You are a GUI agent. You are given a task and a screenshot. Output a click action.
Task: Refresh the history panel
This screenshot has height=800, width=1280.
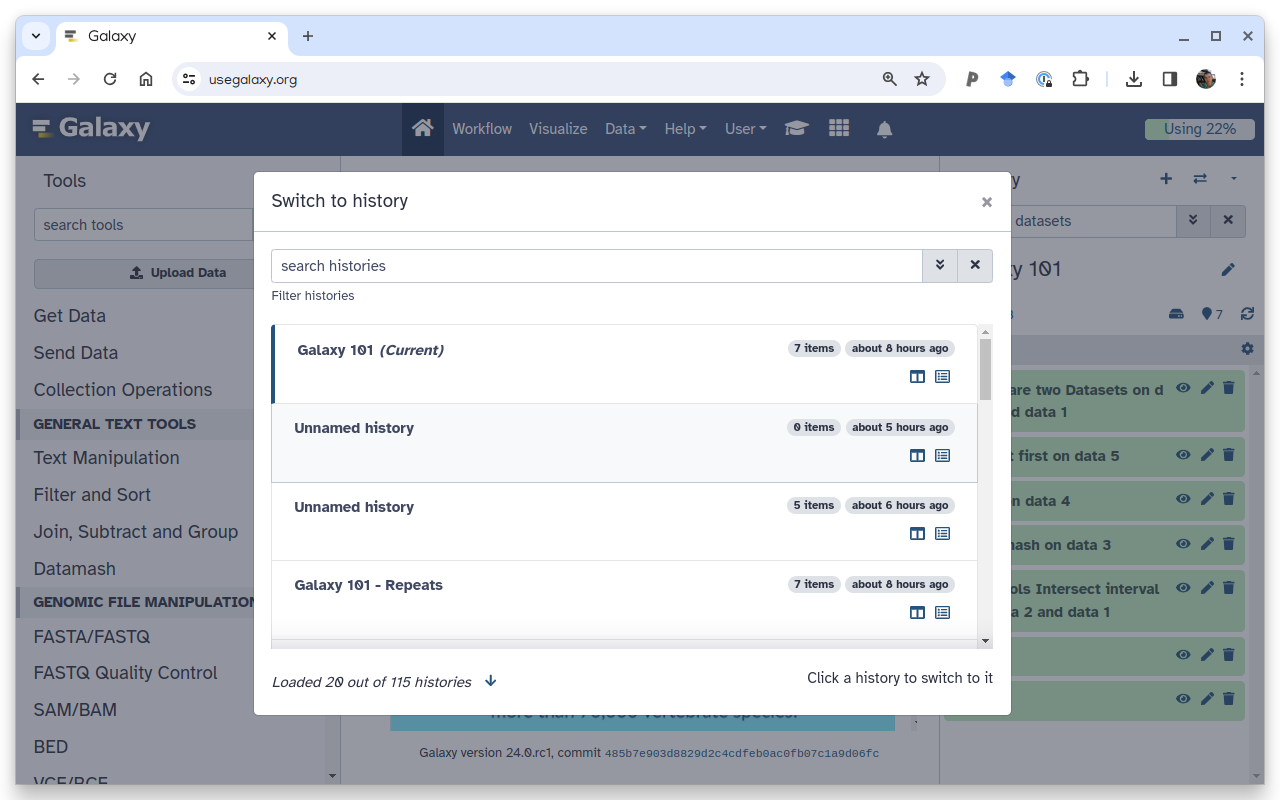coord(1247,314)
